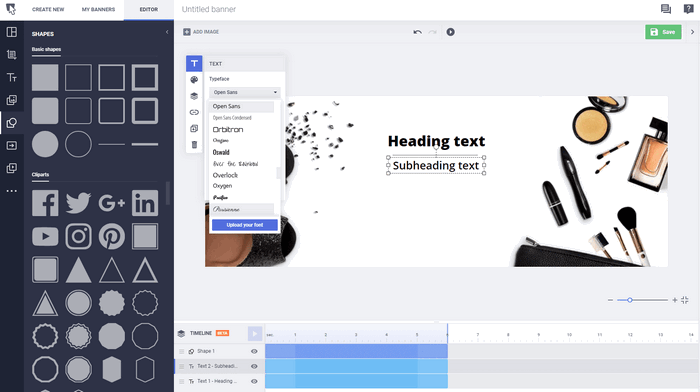The width and height of the screenshot is (700, 392).
Task: Click the Save button
Action: pos(663,32)
